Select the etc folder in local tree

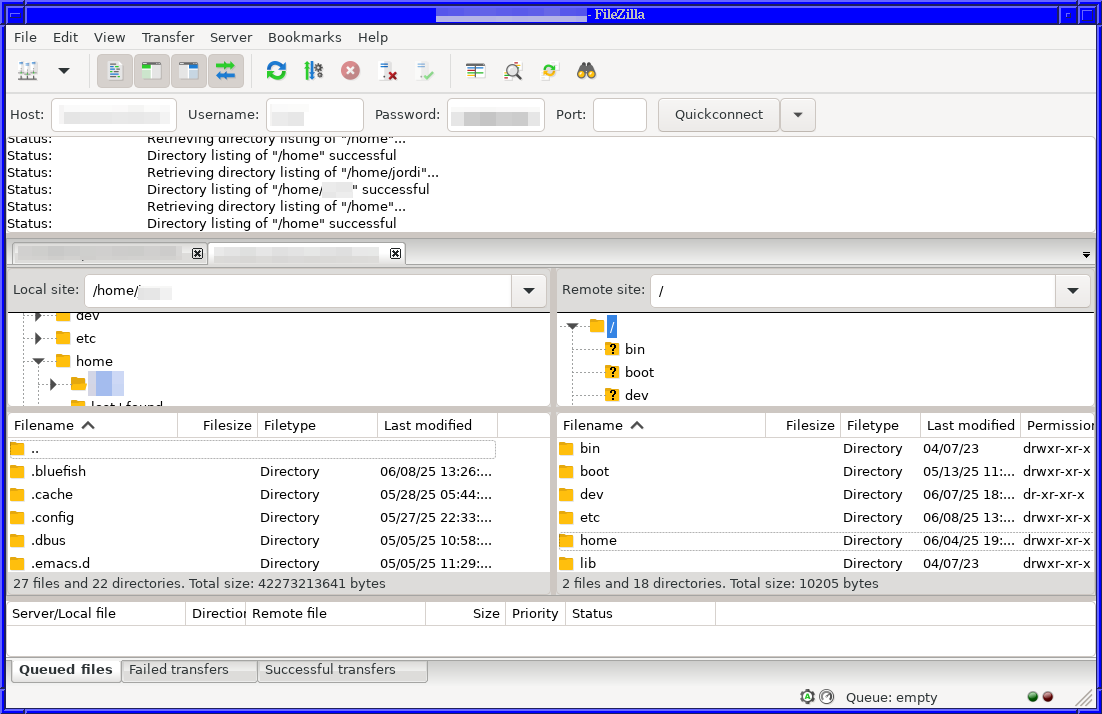pyautogui.click(x=86, y=339)
